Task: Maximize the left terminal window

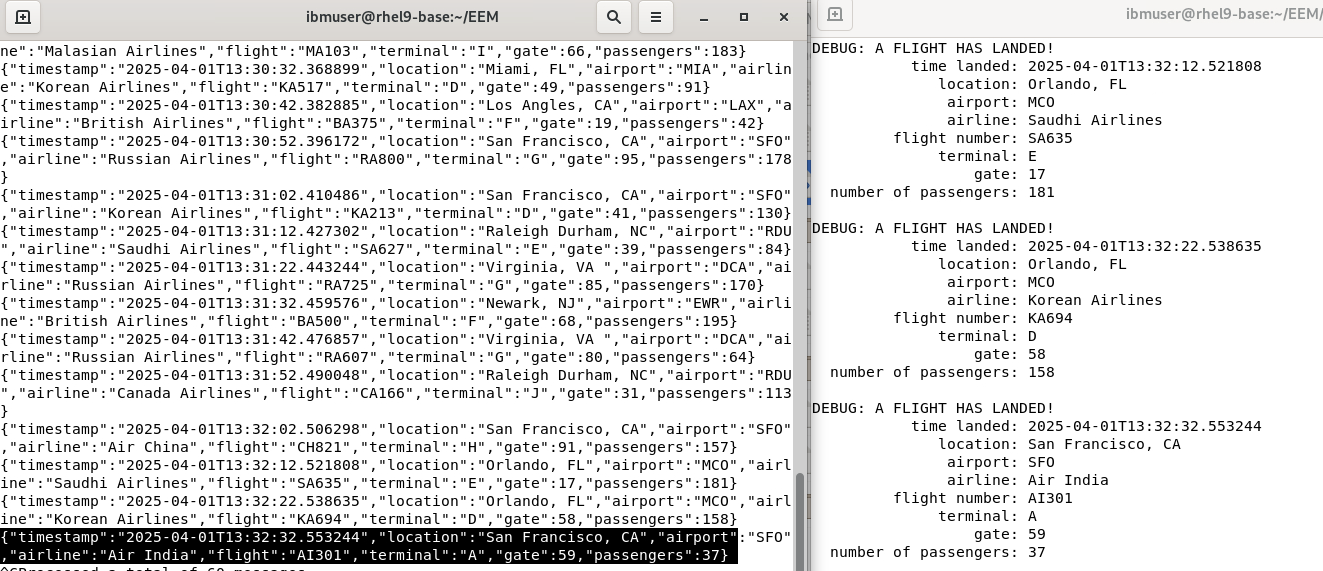Action: [743, 17]
